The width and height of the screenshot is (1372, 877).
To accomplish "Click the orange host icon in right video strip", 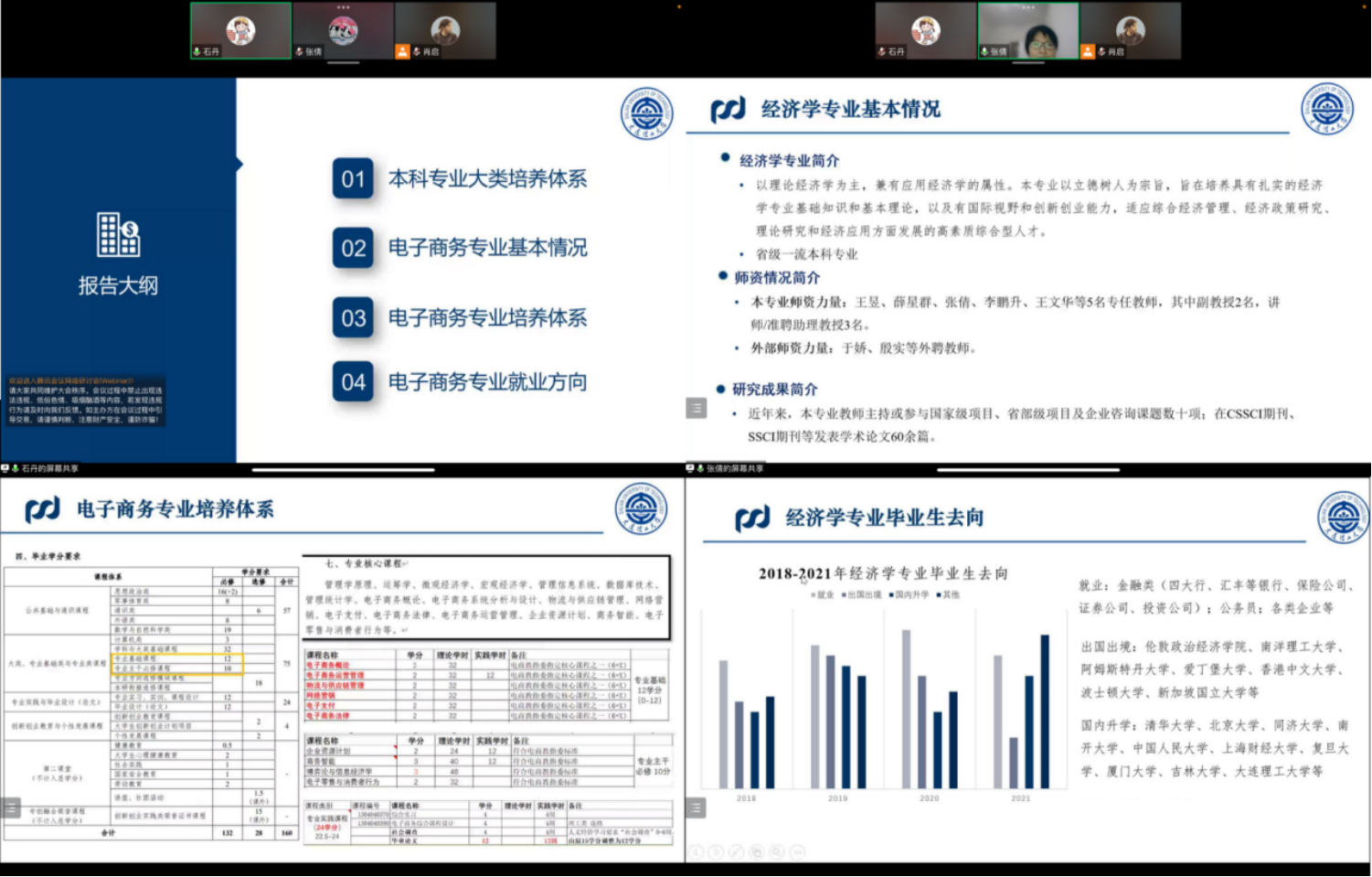I will pyautogui.click(x=1088, y=52).
